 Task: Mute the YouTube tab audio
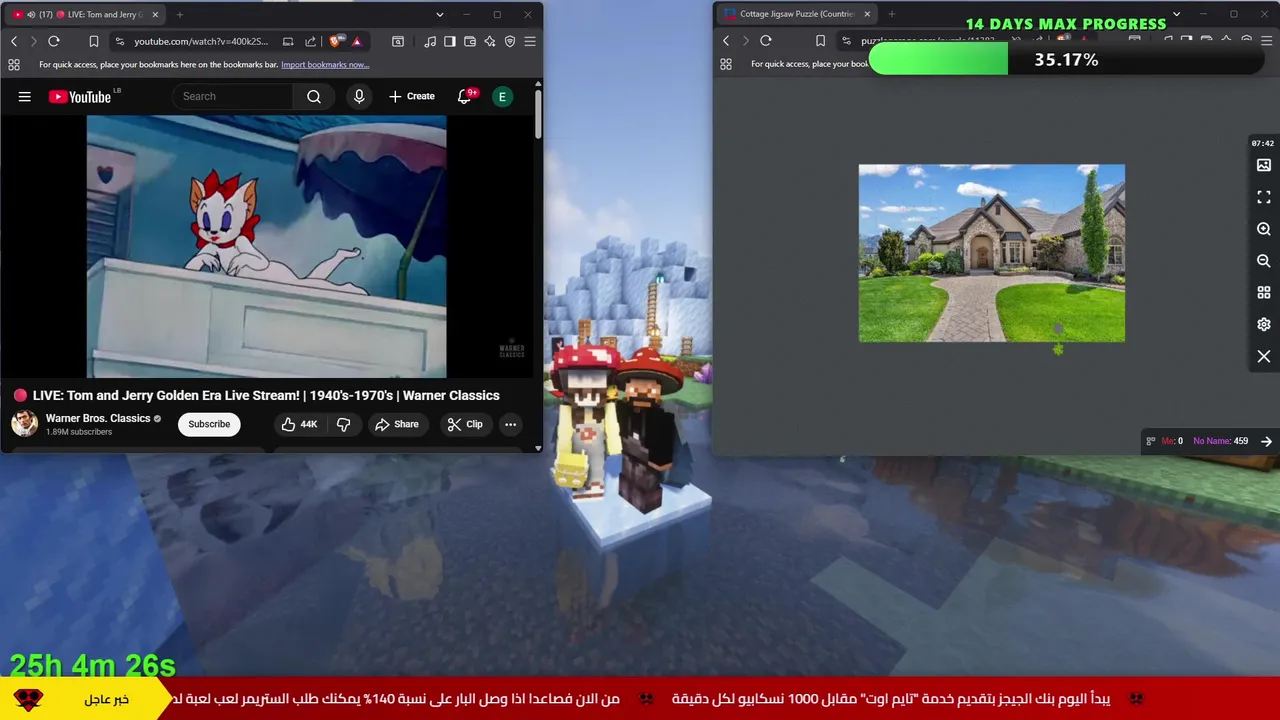[32, 14]
